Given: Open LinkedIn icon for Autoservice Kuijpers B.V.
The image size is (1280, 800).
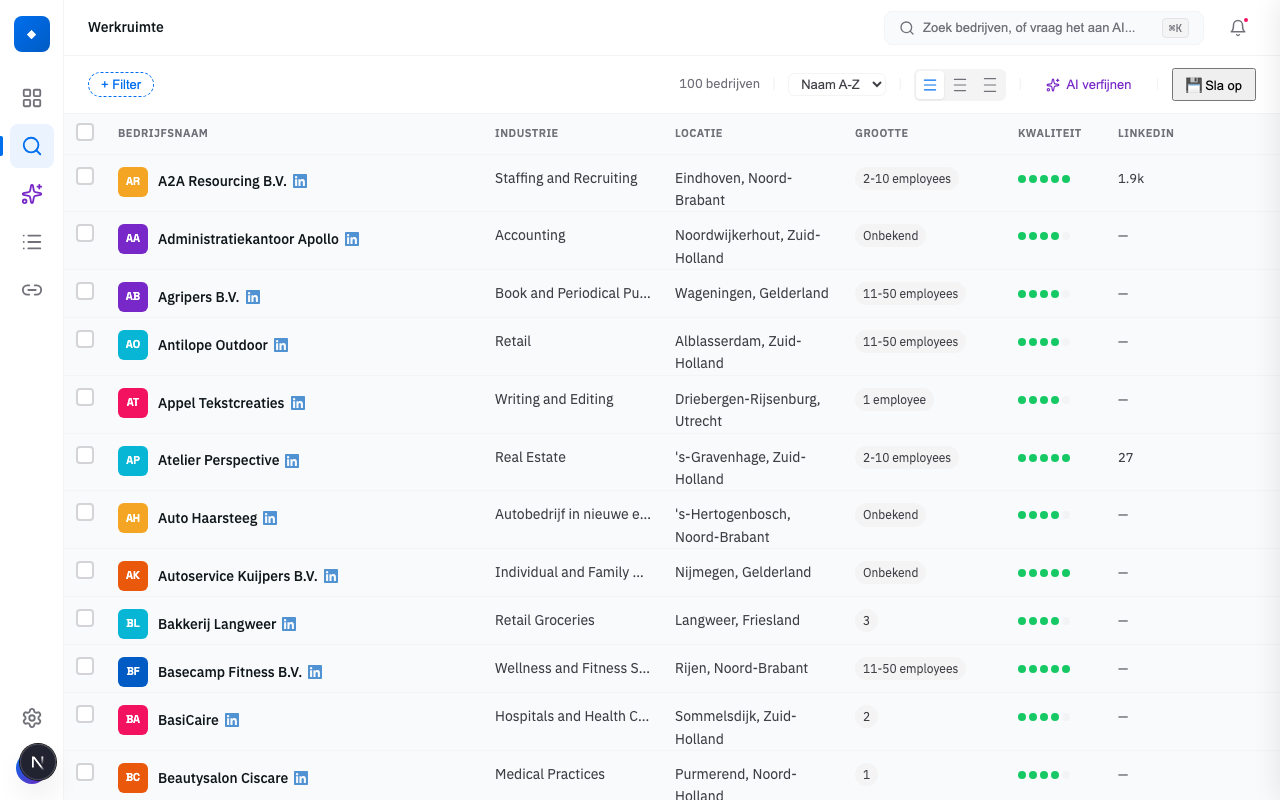Looking at the screenshot, I should point(331,576).
